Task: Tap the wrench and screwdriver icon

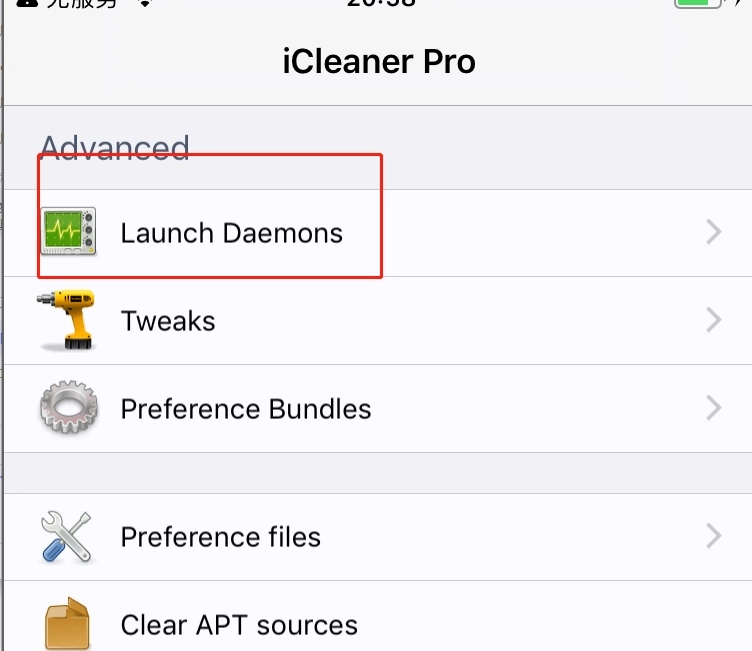Action: point(66,536)
